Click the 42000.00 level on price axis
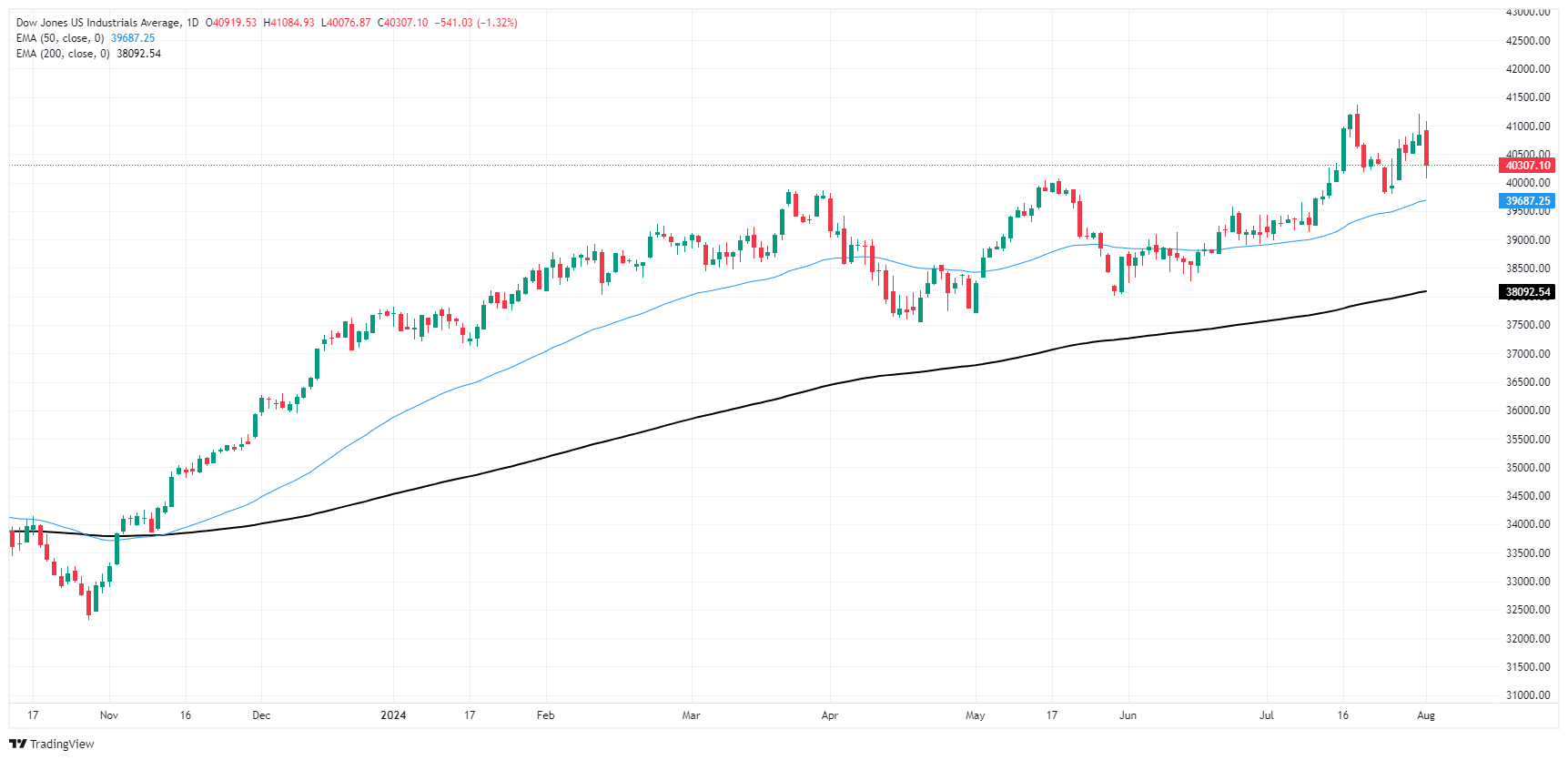Image resolution: width=1568 pixels, height=760 pixels. (1528, 69)
